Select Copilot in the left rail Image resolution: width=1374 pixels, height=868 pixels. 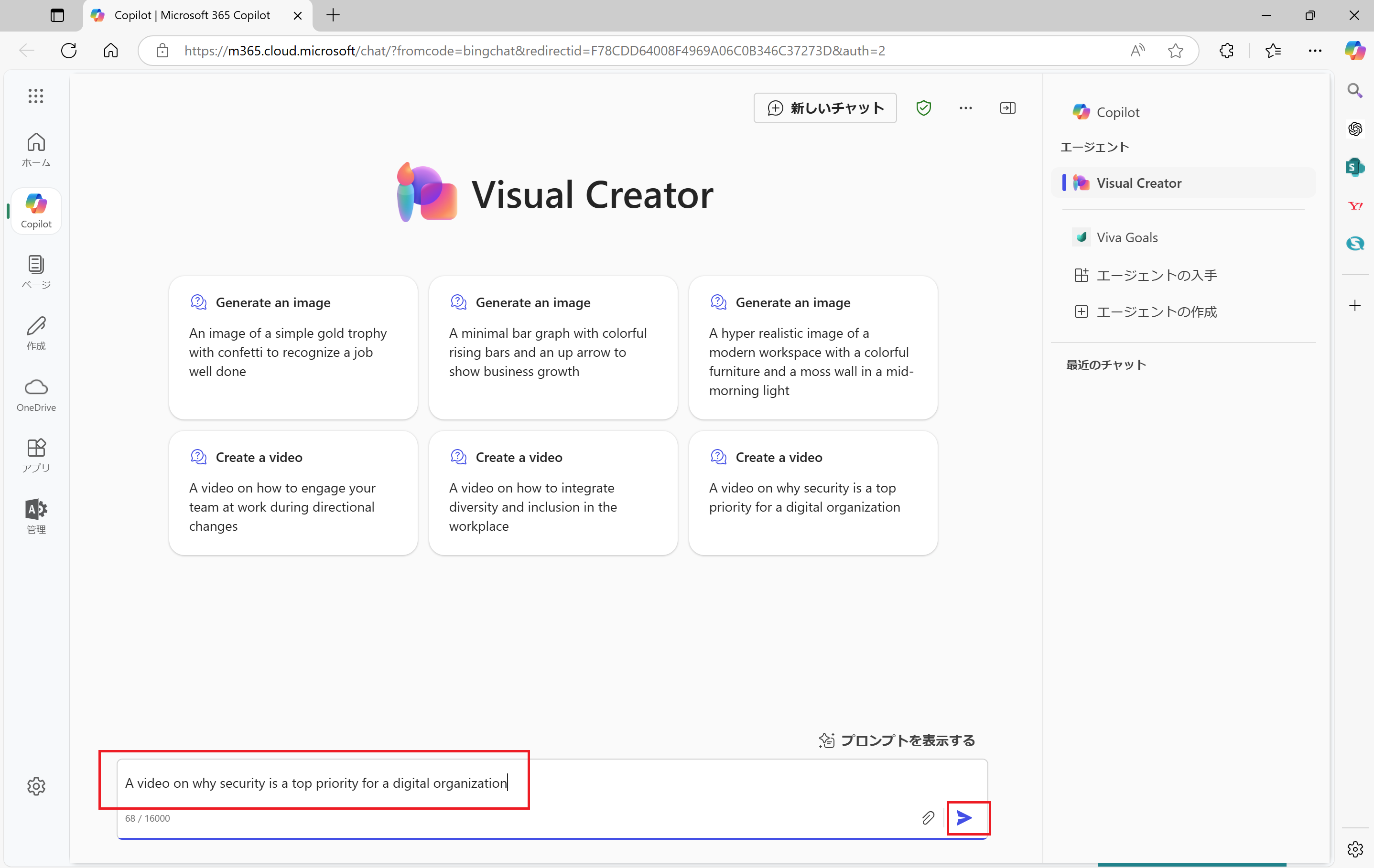click(36, 211)
